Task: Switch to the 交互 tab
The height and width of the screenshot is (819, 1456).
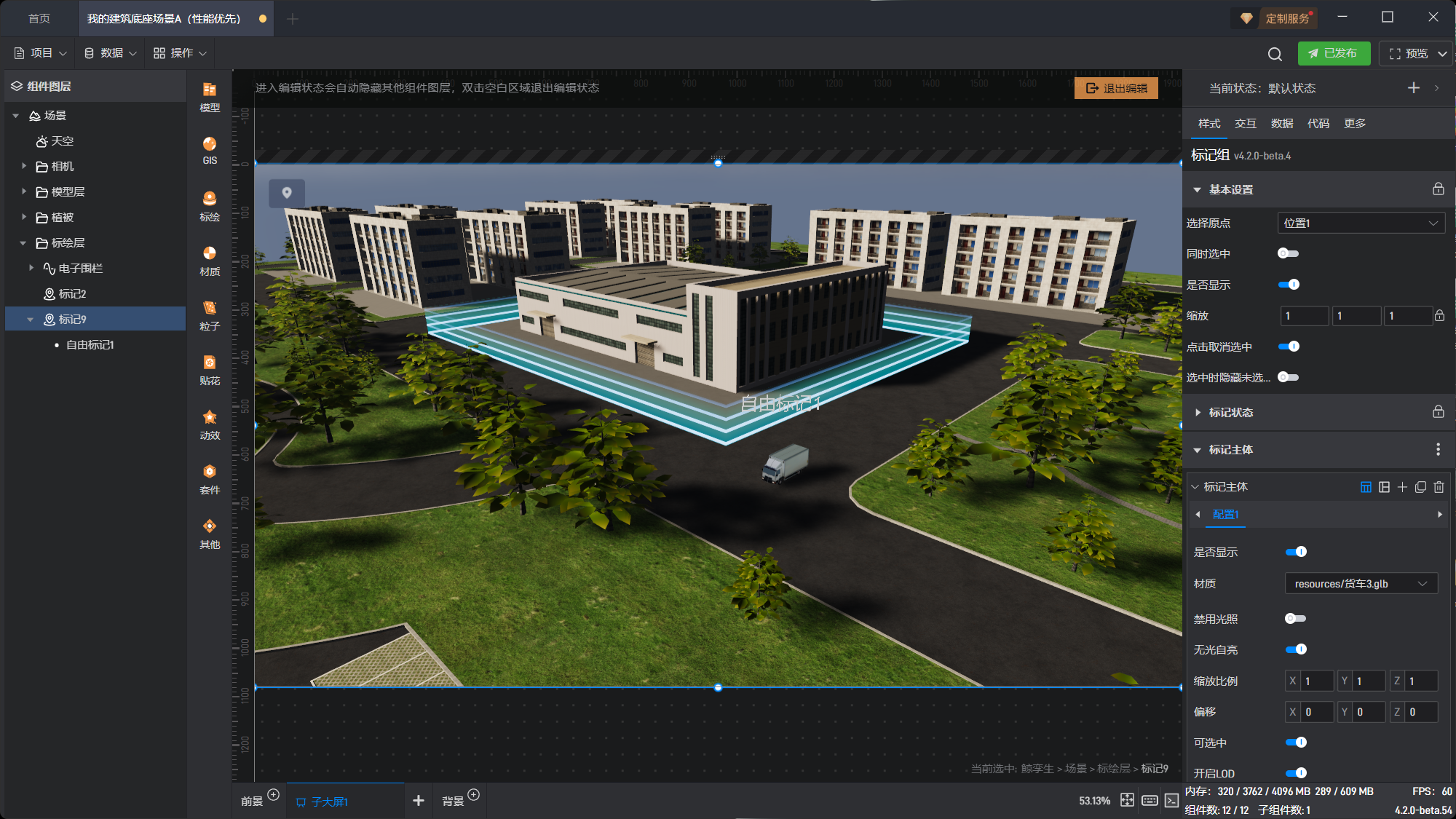Action: pyautogui.click(x=1245, y=124)
